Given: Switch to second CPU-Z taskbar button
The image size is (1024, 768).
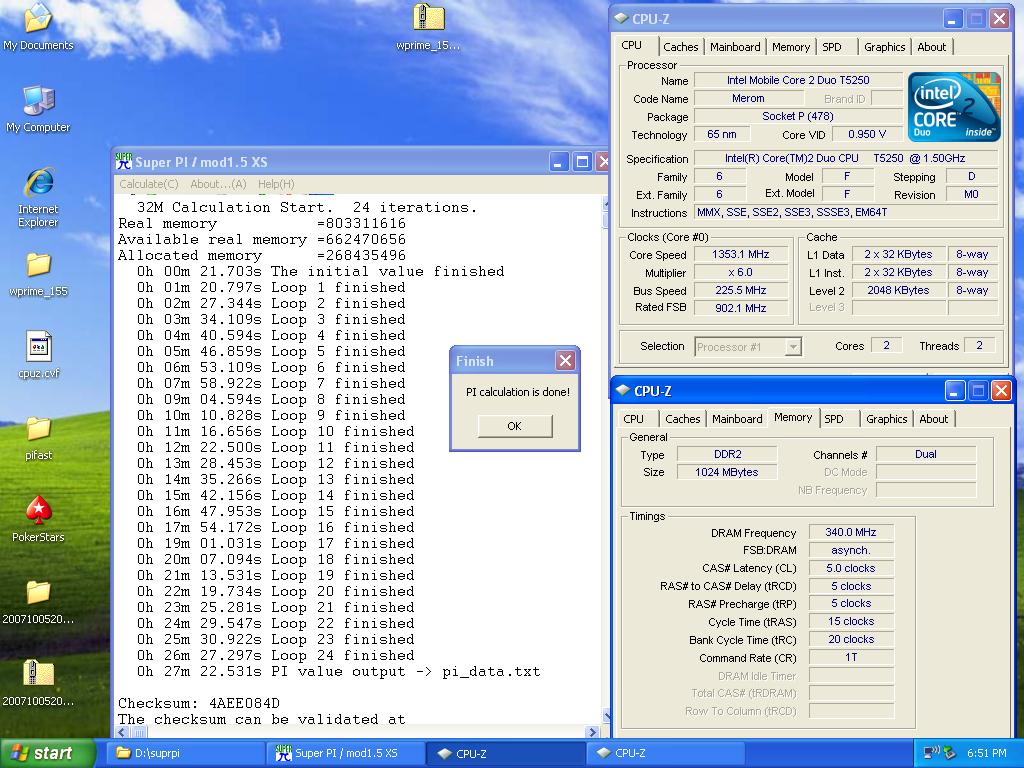Looking at the screenshot, I should point(665,753).
